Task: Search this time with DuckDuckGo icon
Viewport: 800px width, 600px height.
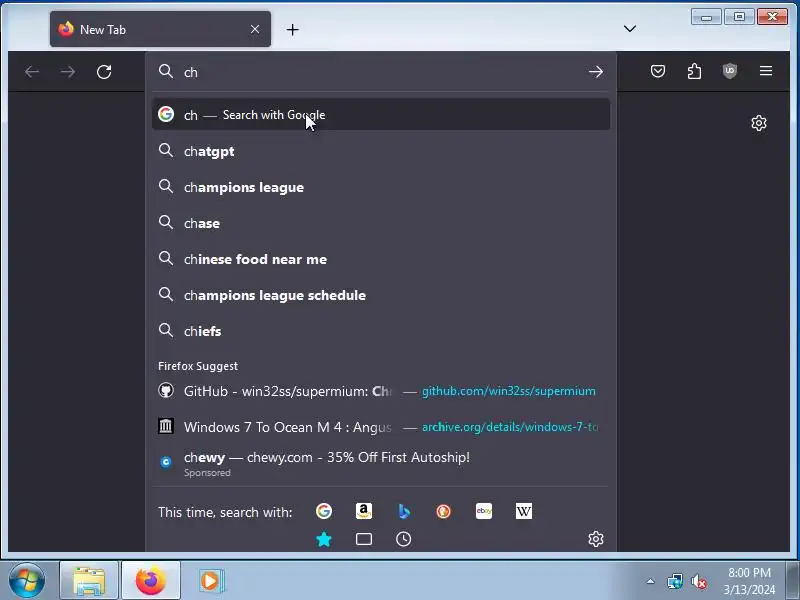Action: (443, 511)
